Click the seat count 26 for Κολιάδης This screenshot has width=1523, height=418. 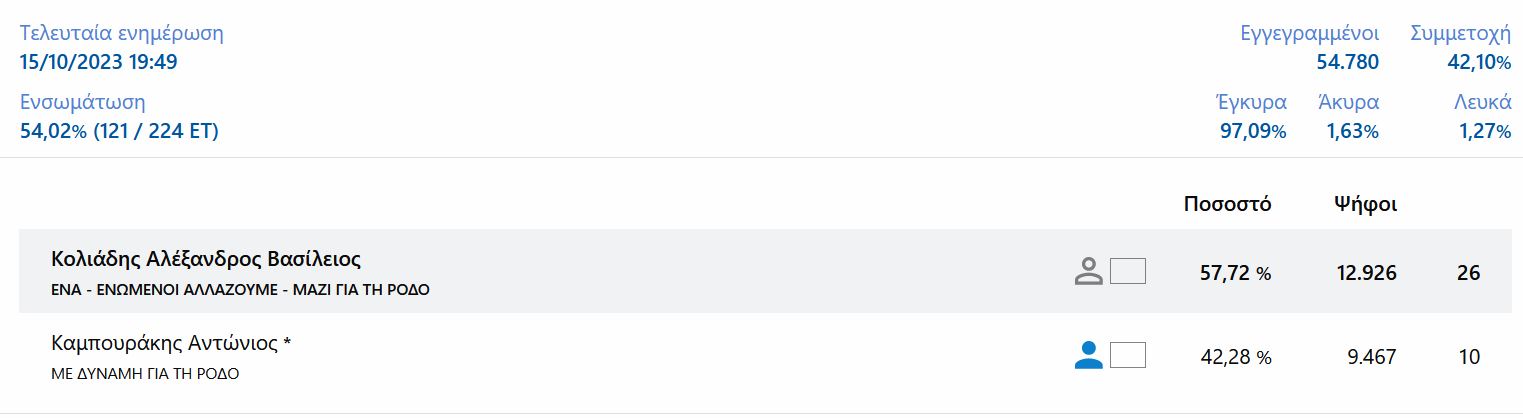point(1468,273)
